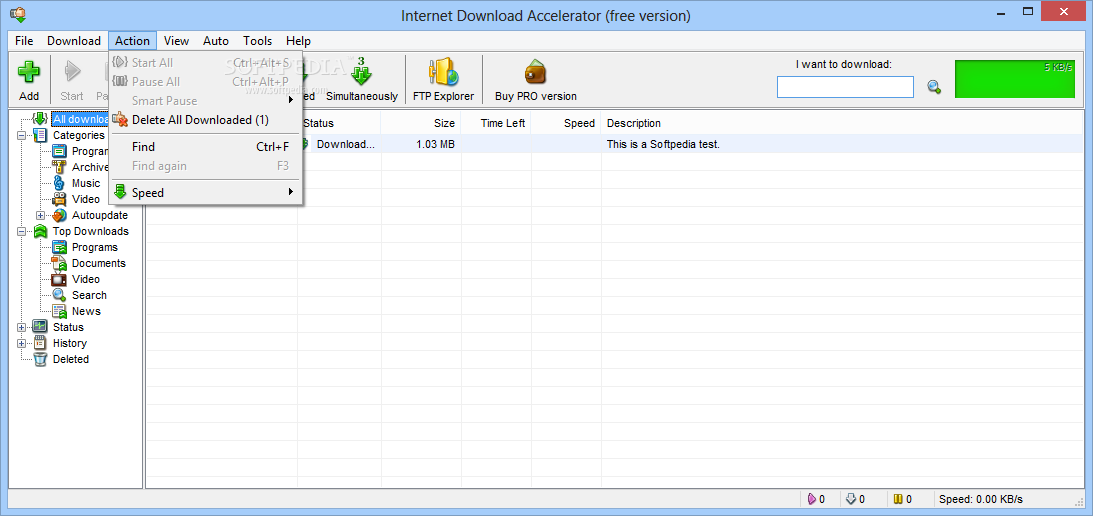Select the Music category
The height and width of the screenshot is (516, 1093).
coord(86,183)
